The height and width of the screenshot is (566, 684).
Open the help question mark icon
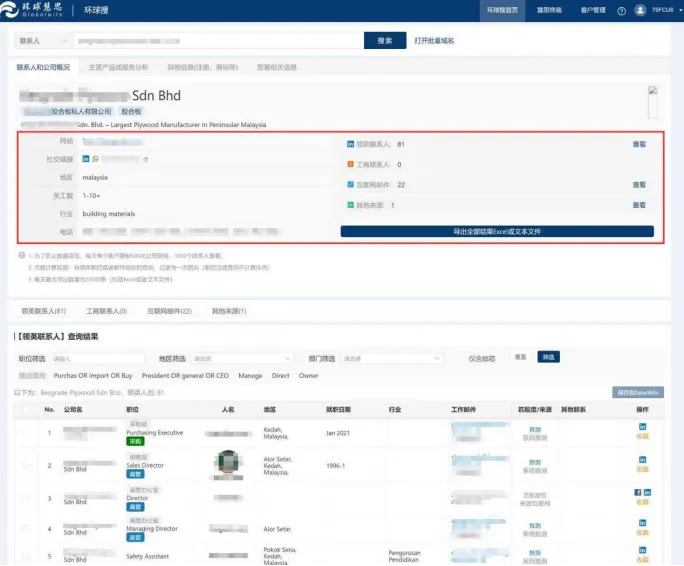(621, 11)
